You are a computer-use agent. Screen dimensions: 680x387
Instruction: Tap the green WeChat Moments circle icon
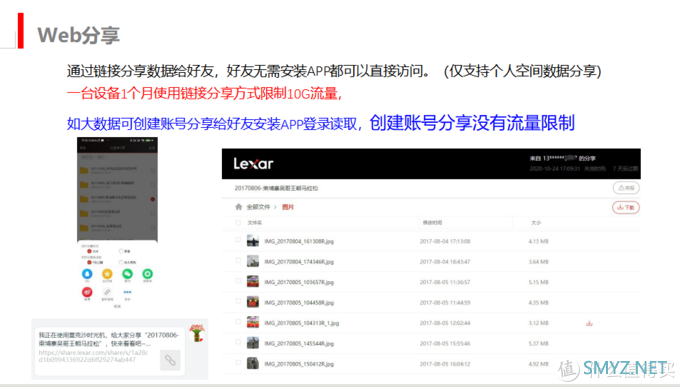point(147,274)
